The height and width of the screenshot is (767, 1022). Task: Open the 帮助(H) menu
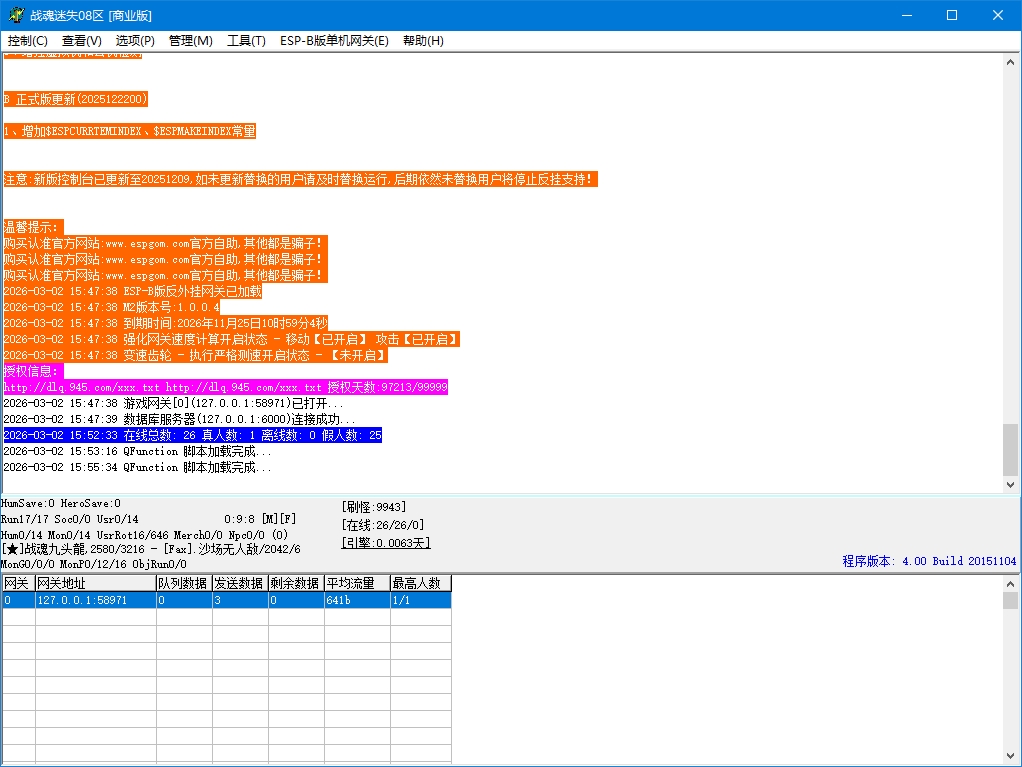coord(423,41)
